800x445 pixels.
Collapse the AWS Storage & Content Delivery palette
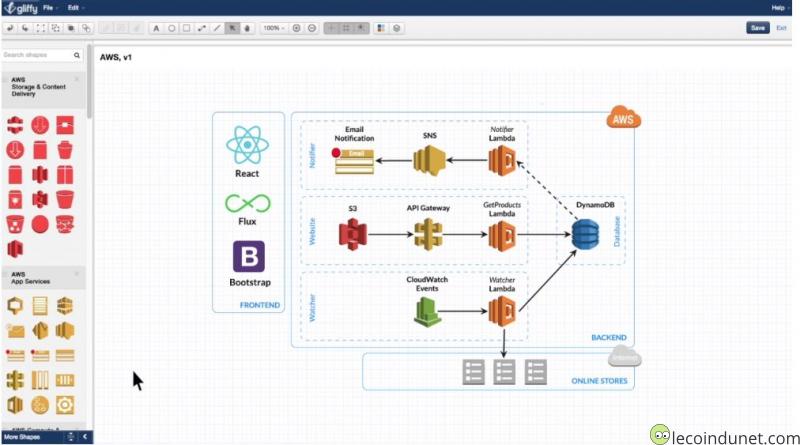[x=77, y=80]
